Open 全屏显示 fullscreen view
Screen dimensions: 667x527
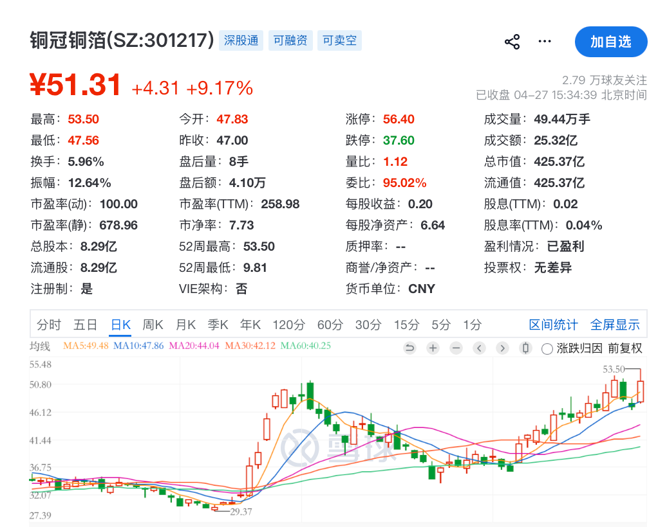tap(614, 324)
